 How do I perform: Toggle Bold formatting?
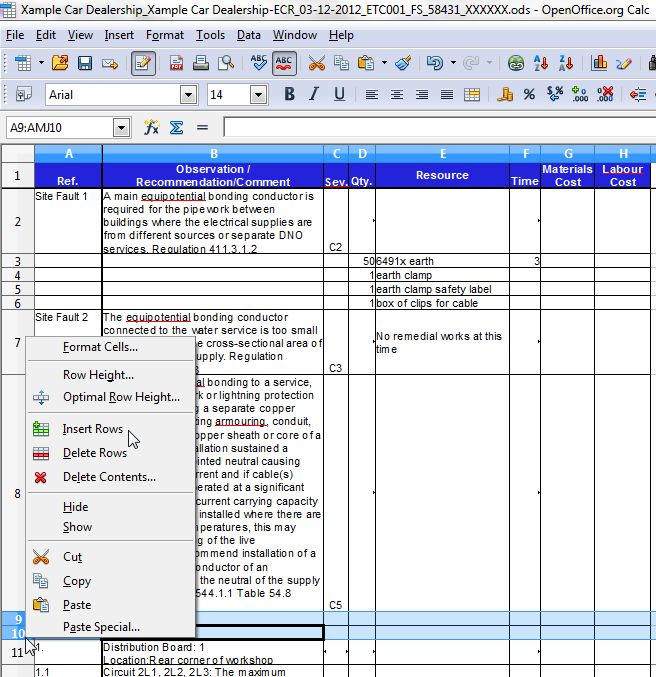[x=289, y=94]
